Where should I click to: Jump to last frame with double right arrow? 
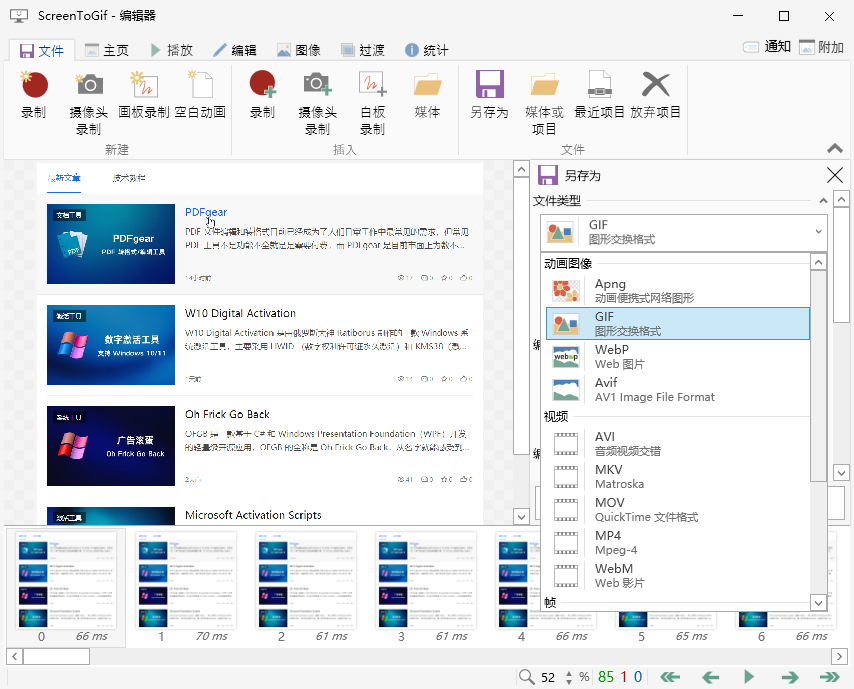click(x=829, y=677)
